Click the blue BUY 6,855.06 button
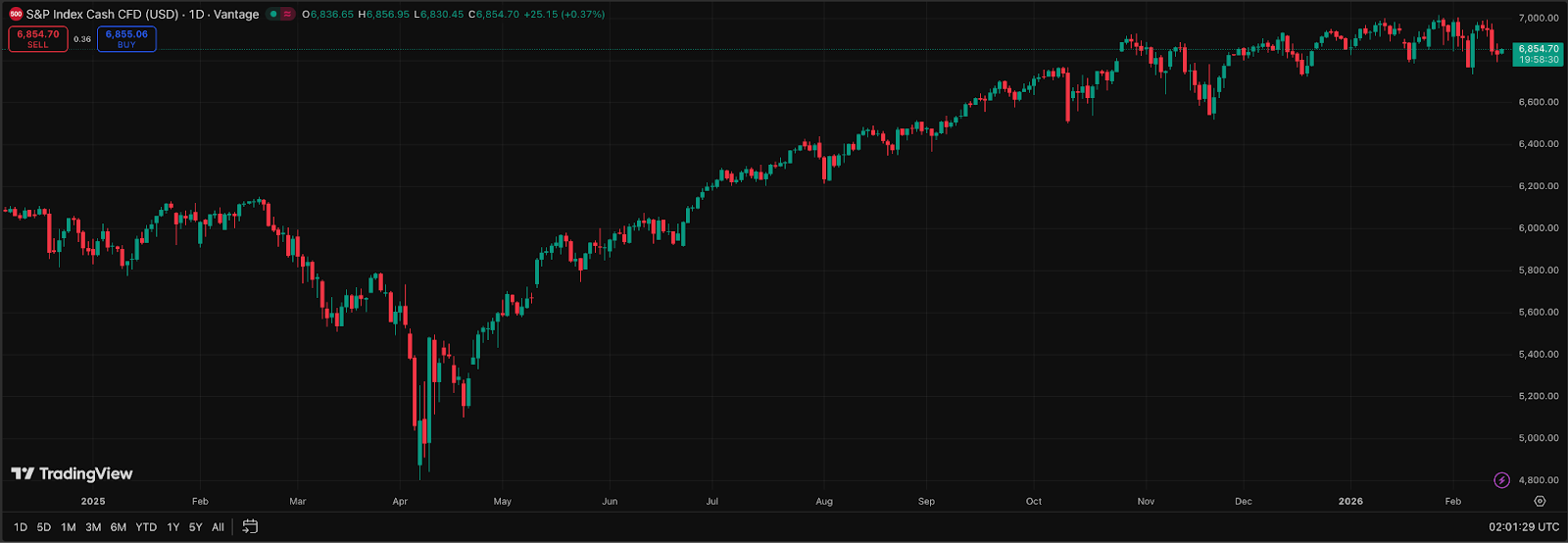 tap(126, 39)
